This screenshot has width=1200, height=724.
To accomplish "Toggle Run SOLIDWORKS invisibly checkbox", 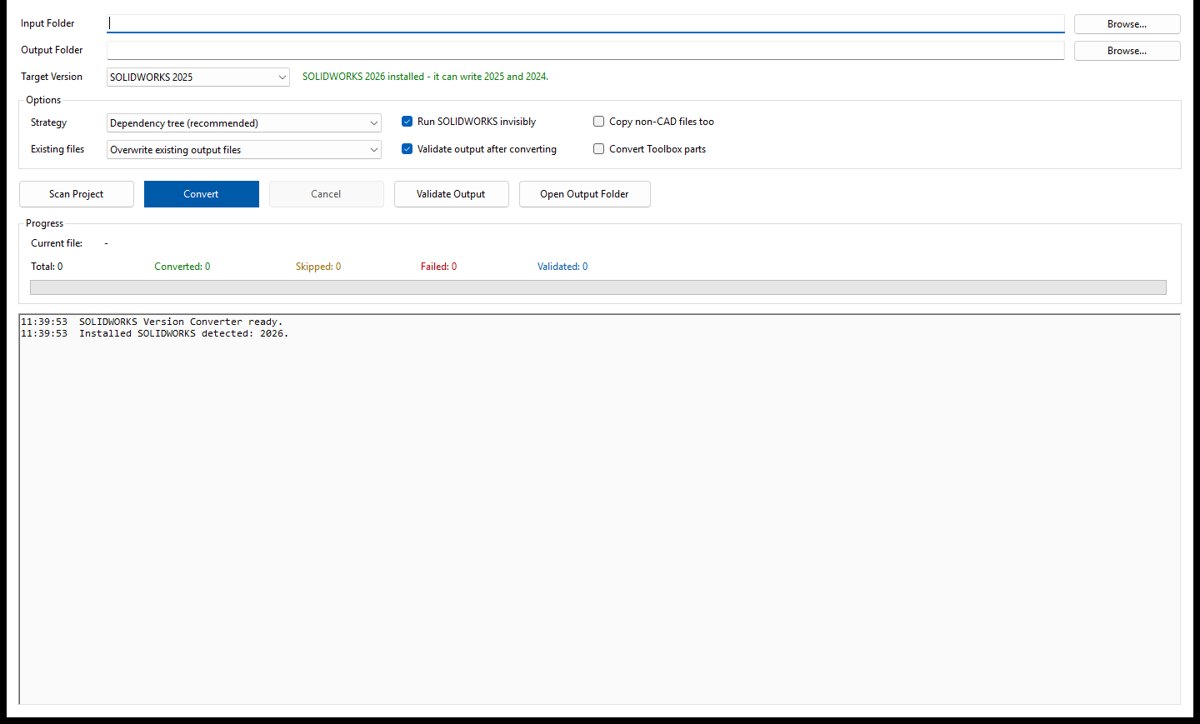I will coord(468,122).
